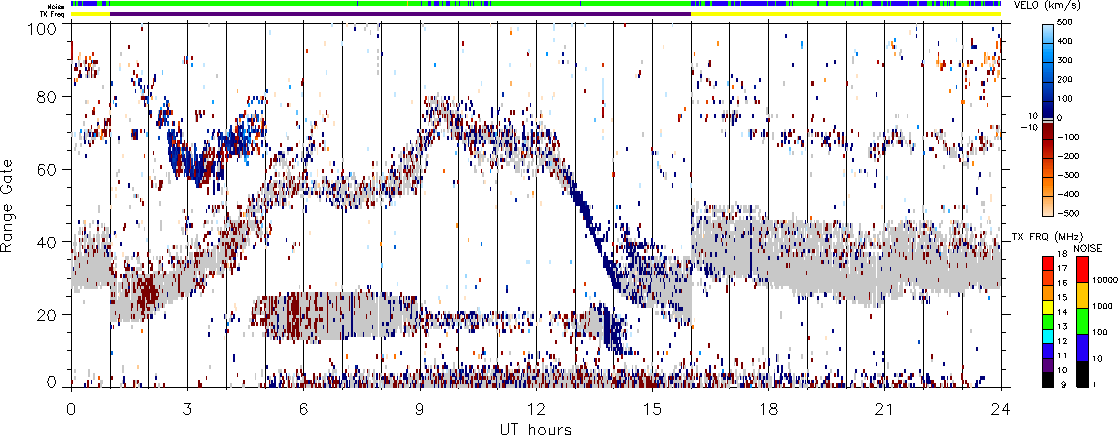
Task: Click the 15 tick label on the UT hours axis
Action: tap(652, 408)
